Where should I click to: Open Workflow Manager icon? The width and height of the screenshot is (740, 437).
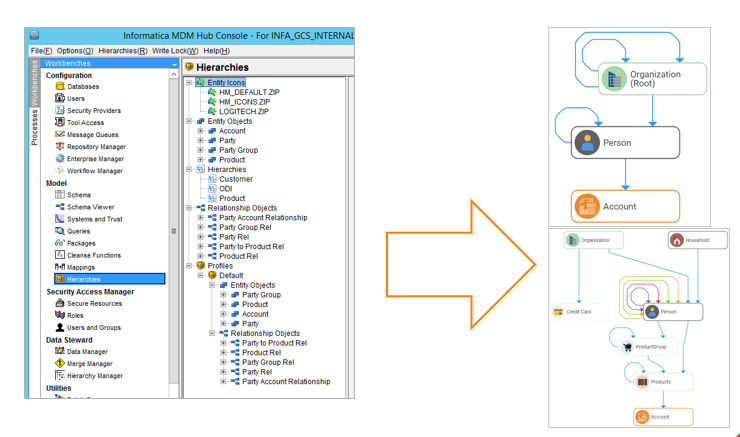pos(60,170)
